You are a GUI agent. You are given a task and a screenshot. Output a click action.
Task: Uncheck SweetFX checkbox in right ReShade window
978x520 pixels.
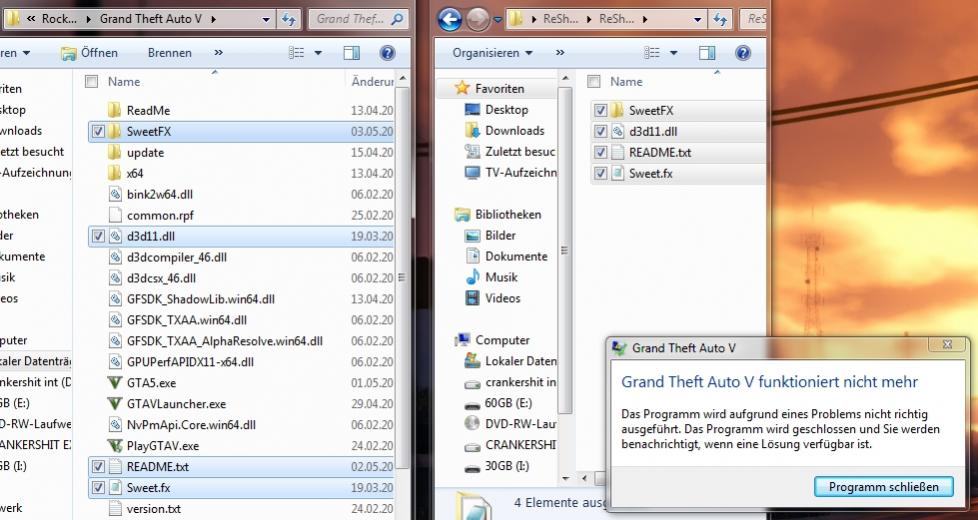pos(600,110)
